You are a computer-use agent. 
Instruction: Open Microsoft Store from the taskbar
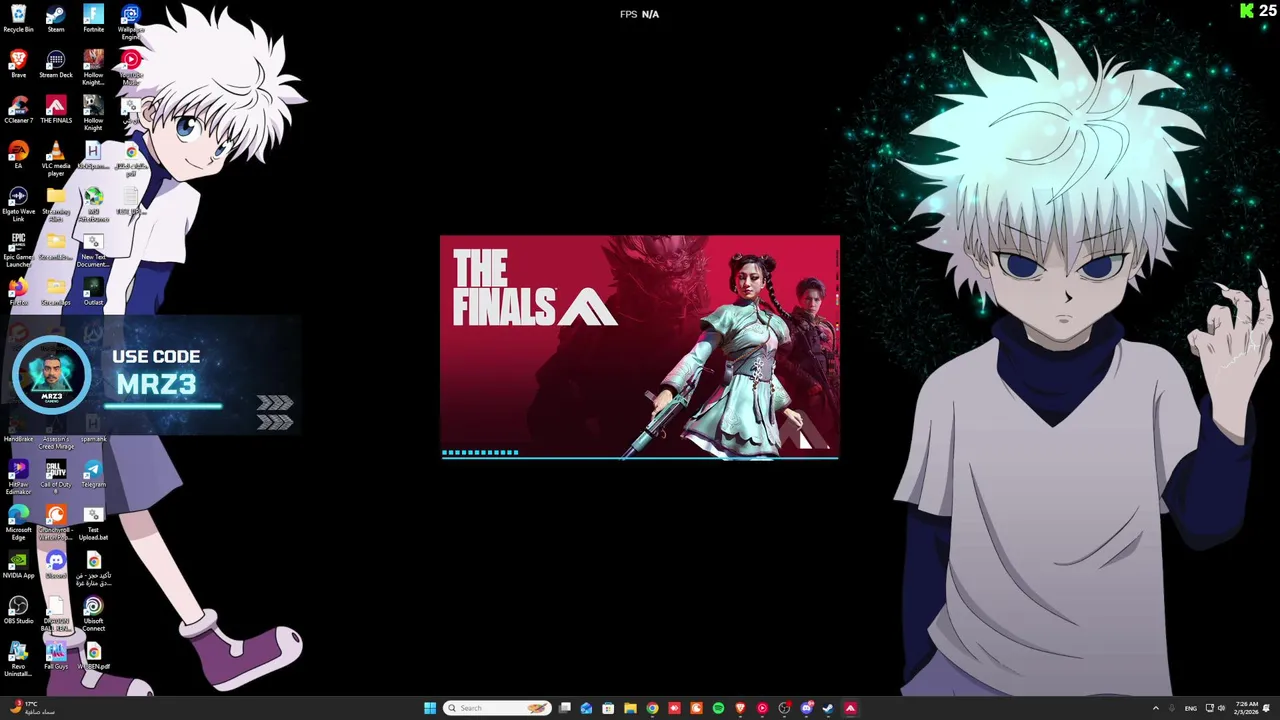(608, 708)
